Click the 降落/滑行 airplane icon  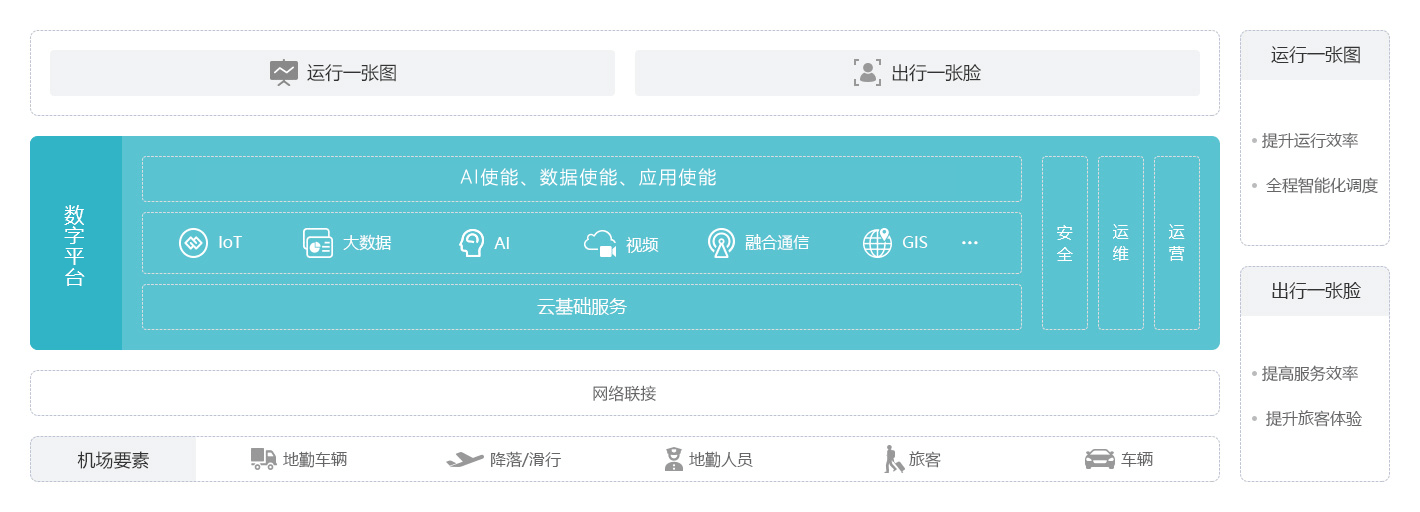465,460
